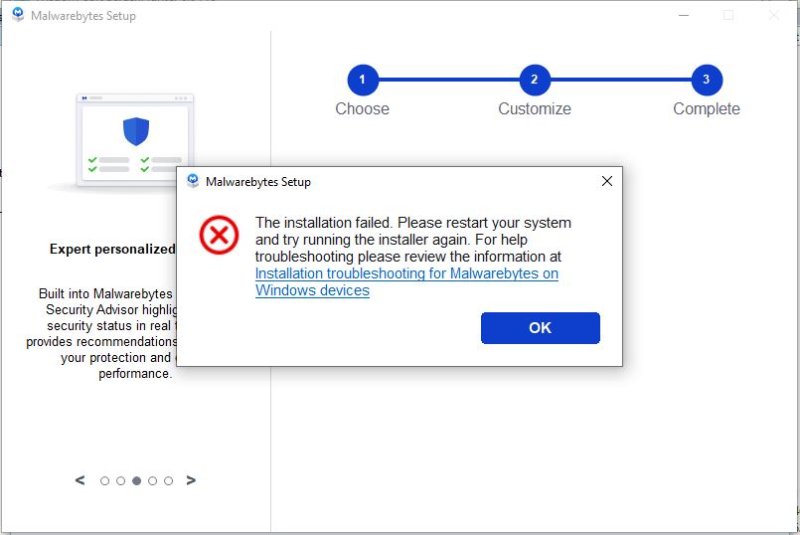Image resolution: width=800 pixels, height=535 pixels.
Task: Close the Malwarebytes Setup error dialog
Action: tap(607, 181)
